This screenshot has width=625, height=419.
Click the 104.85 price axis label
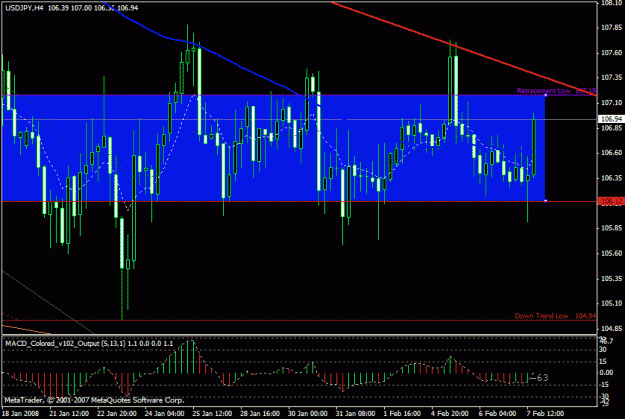[611, 329]
